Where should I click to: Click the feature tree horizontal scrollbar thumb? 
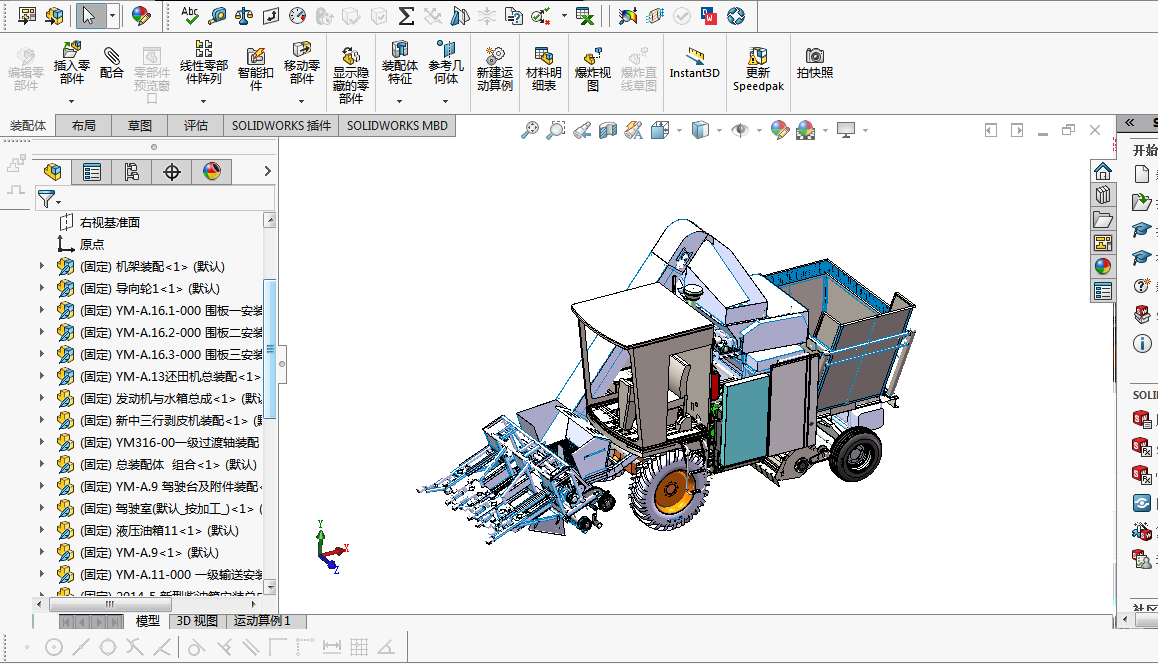pyautogui.click(x=111, y=604)
